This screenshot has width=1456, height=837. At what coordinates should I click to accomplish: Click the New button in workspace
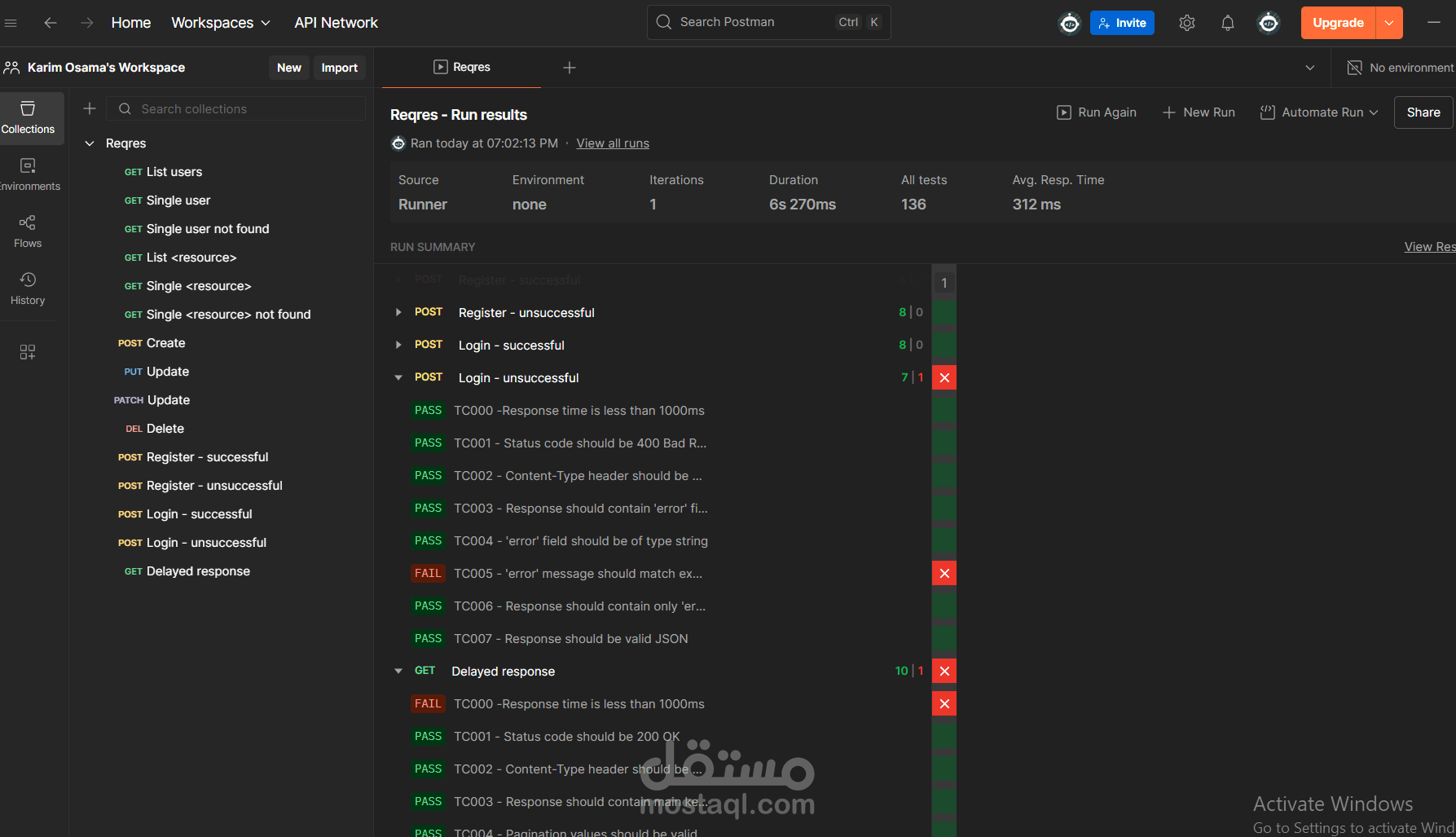[x=289, y=68]
